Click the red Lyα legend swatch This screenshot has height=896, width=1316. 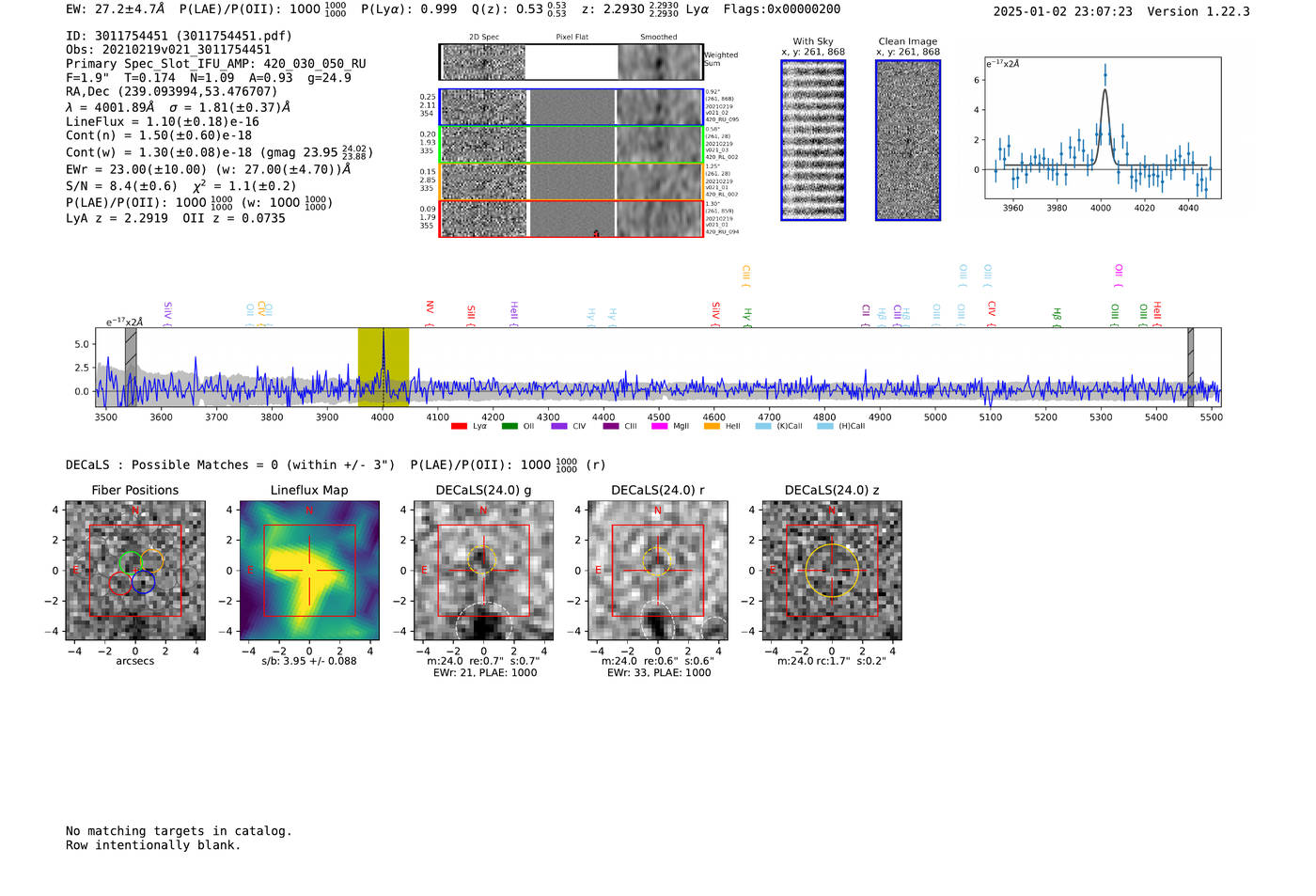coord(459,427)
